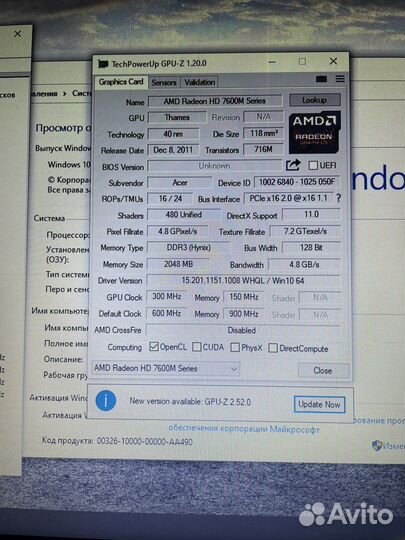Click the shield icon in System window
This screenshot has width=405, height=540.
tap(377, 445)
